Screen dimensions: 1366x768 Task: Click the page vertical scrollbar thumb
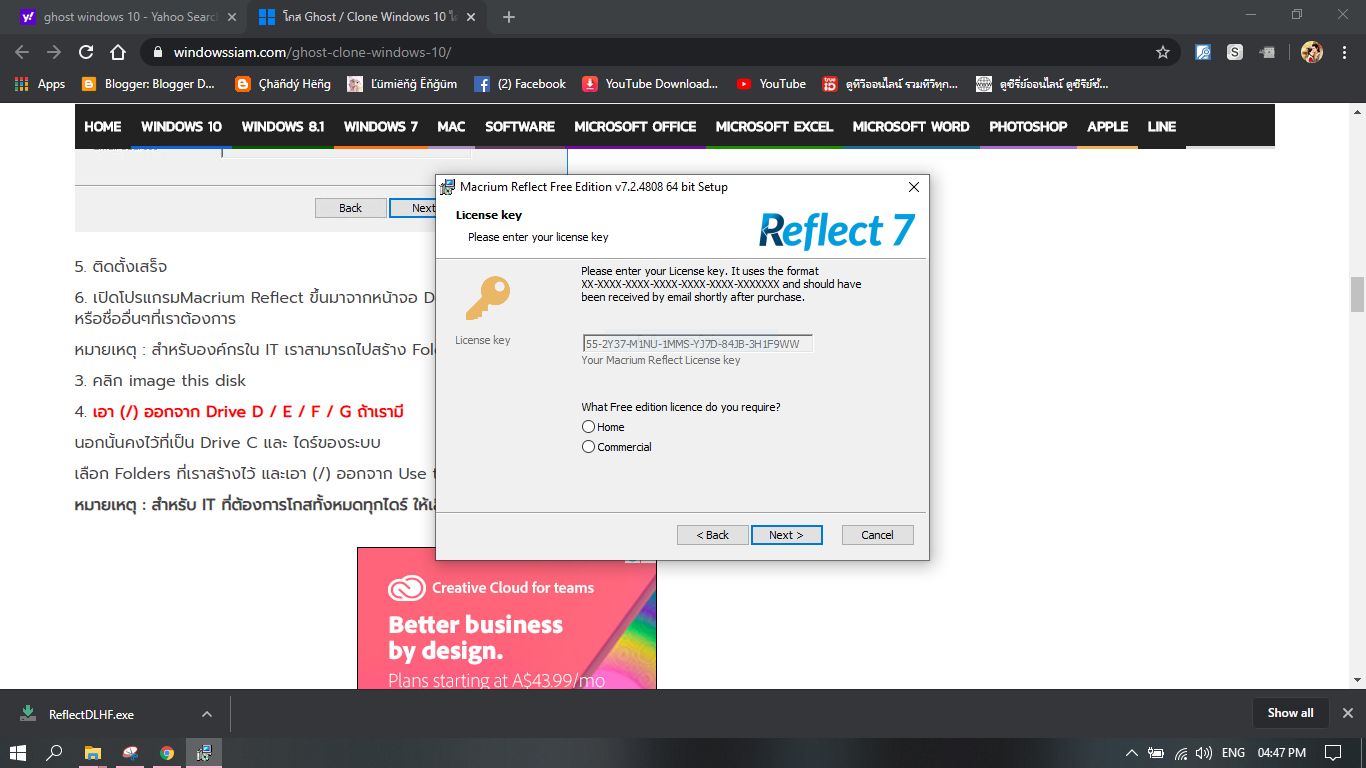coord(1357,294)
